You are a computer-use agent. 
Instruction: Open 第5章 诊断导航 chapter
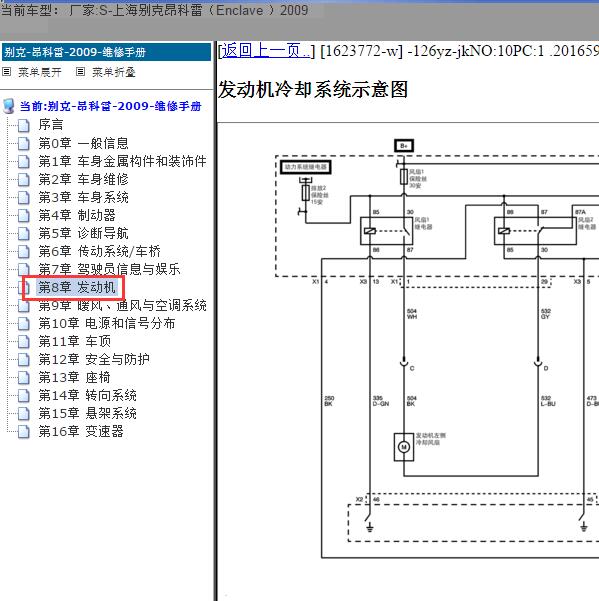click(83, 233)
